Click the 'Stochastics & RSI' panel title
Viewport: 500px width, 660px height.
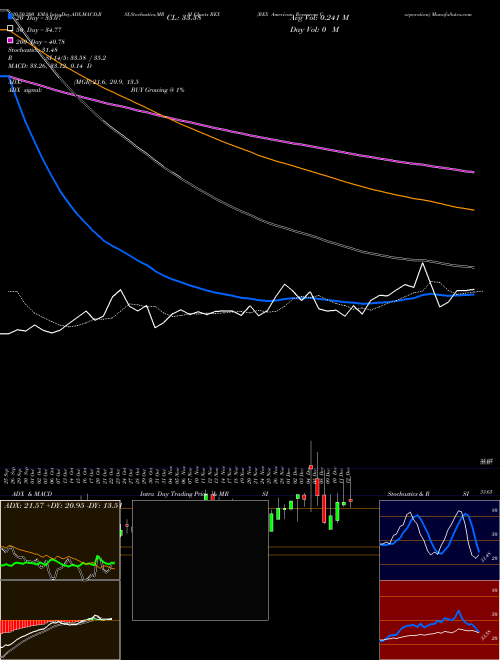tap(428, 494)
